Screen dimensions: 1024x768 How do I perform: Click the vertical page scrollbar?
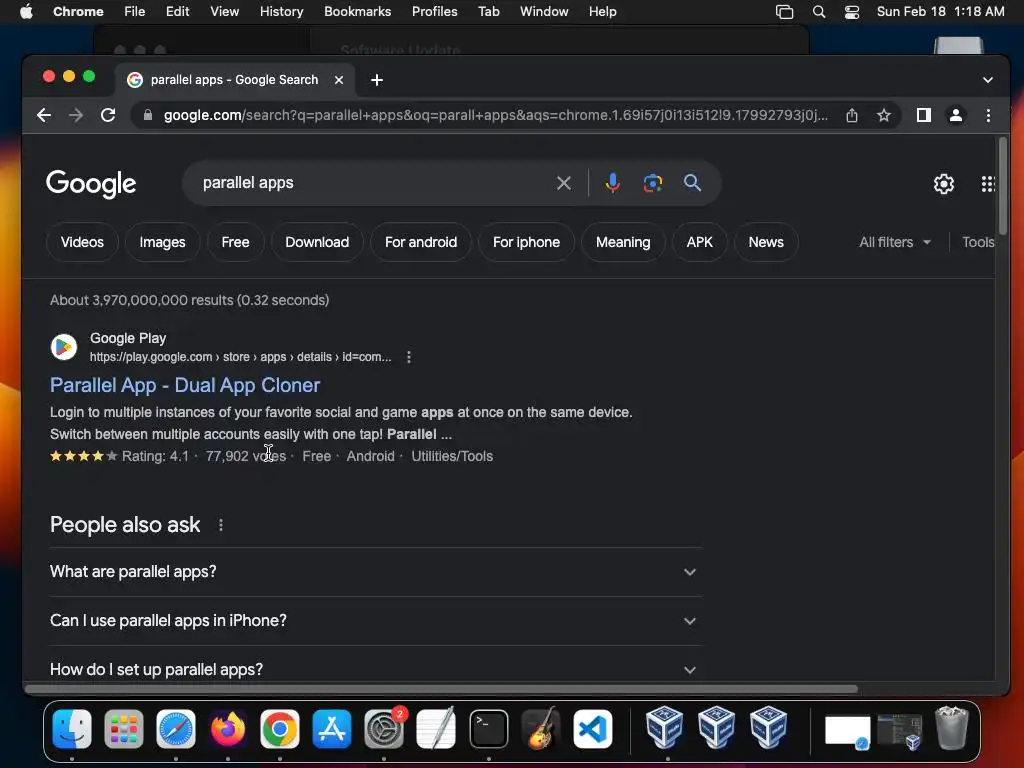(1002, 186)
